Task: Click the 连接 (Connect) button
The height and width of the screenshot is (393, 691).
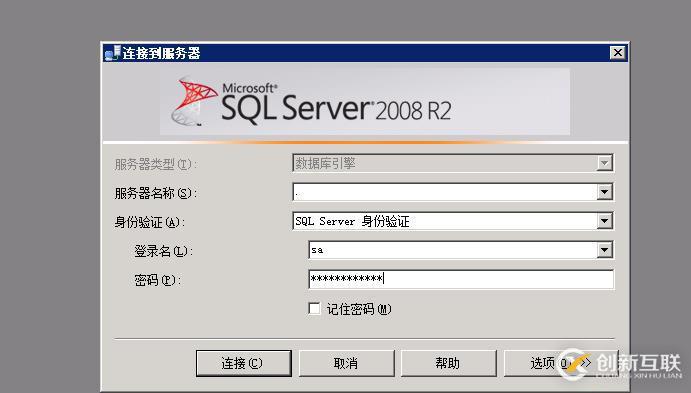Action: click(x=244, y=363)
